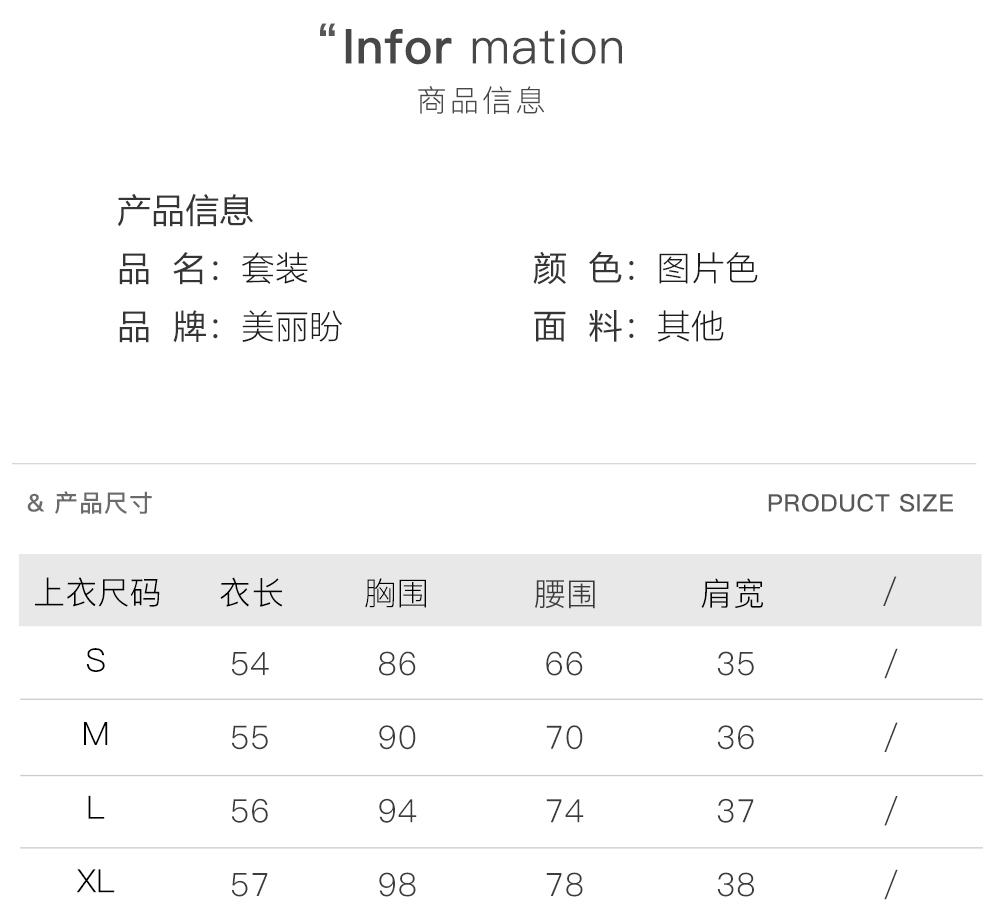Click the shoulder width value 38
This screenshot has height=906, width=1000.
click(x=736, y=884)
